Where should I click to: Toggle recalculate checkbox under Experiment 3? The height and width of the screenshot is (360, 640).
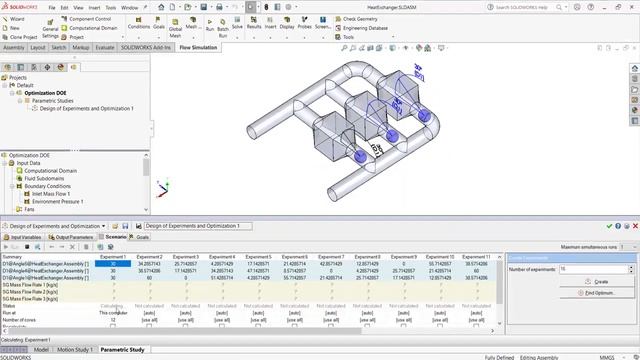pos(185,326)
